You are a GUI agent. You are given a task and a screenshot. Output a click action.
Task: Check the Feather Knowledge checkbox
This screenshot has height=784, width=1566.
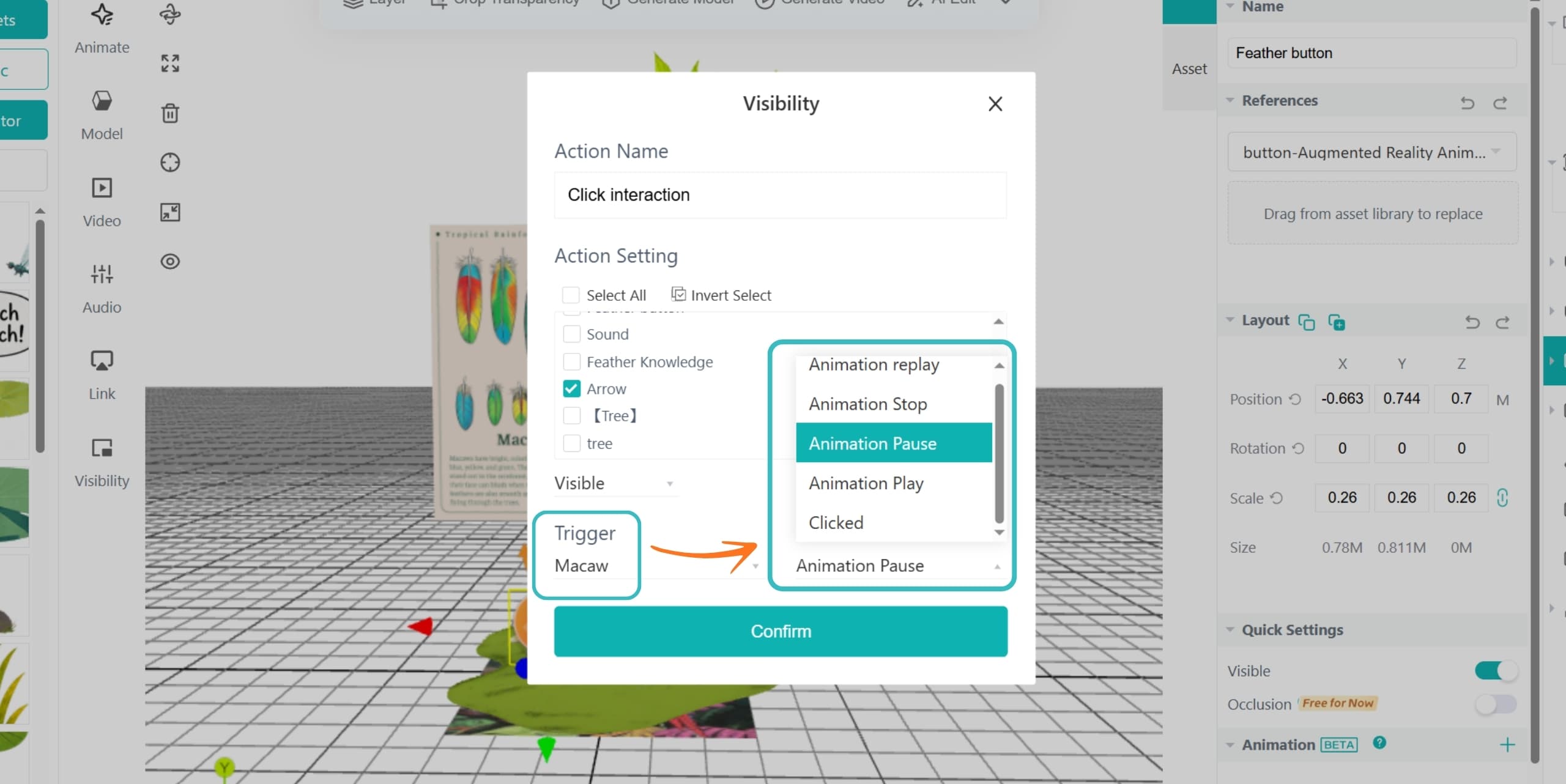pyautogui.click(x=571, y=361)
